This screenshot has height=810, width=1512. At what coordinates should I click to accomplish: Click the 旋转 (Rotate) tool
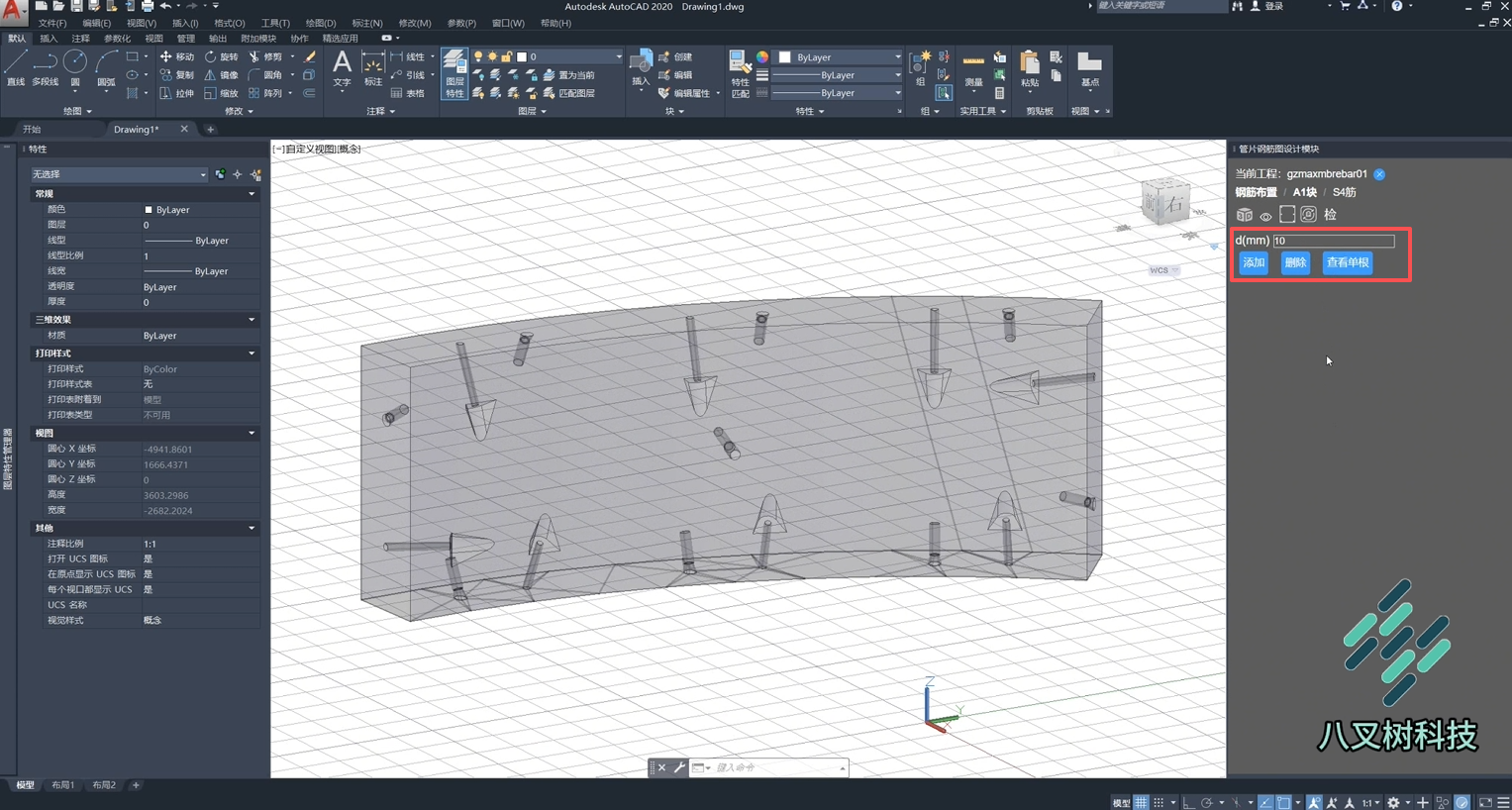[x=221, y=56]
